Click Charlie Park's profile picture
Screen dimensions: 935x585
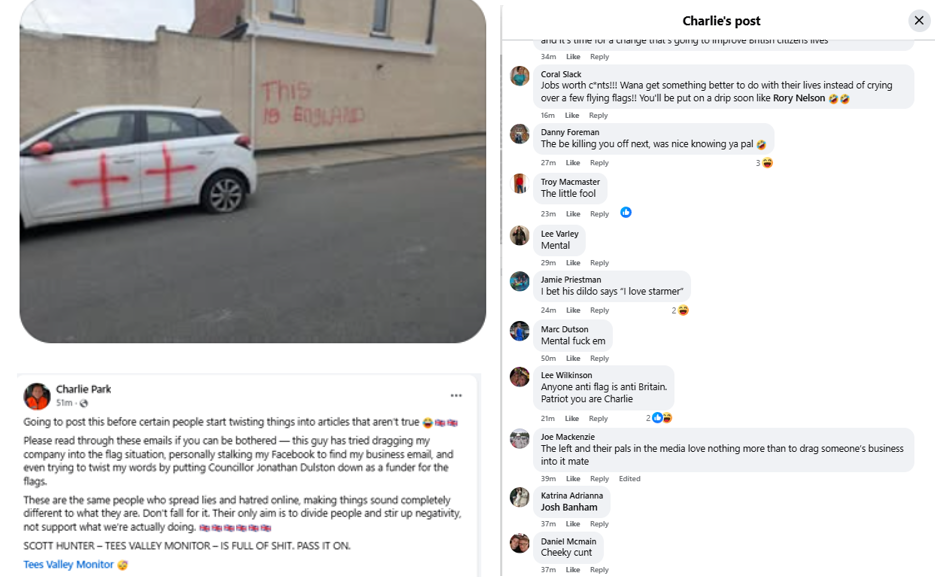[x=37, y=396]
